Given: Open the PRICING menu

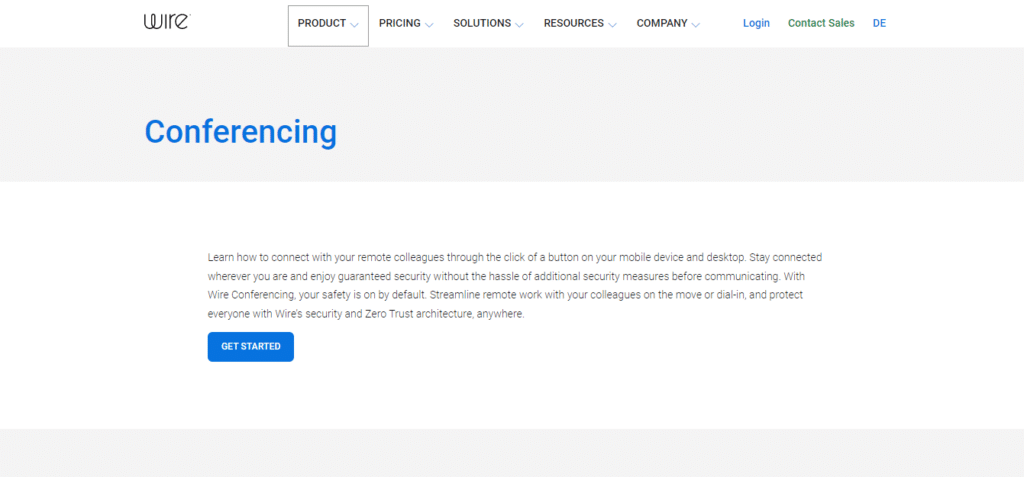Looking at the screenshot, I should coord(399,23).
